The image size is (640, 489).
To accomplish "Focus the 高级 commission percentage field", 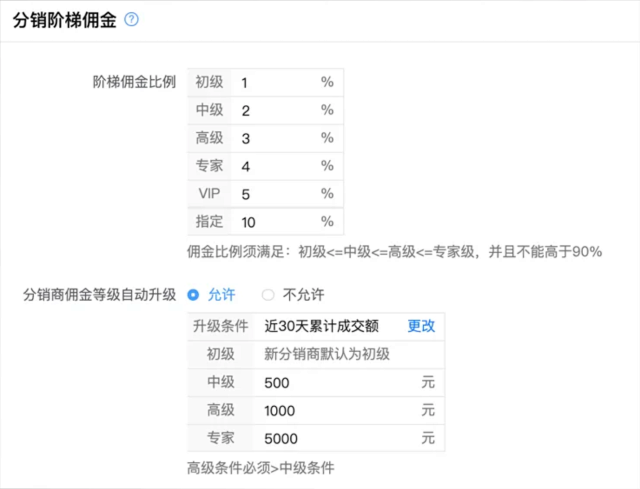I will [x=287, y=138].
